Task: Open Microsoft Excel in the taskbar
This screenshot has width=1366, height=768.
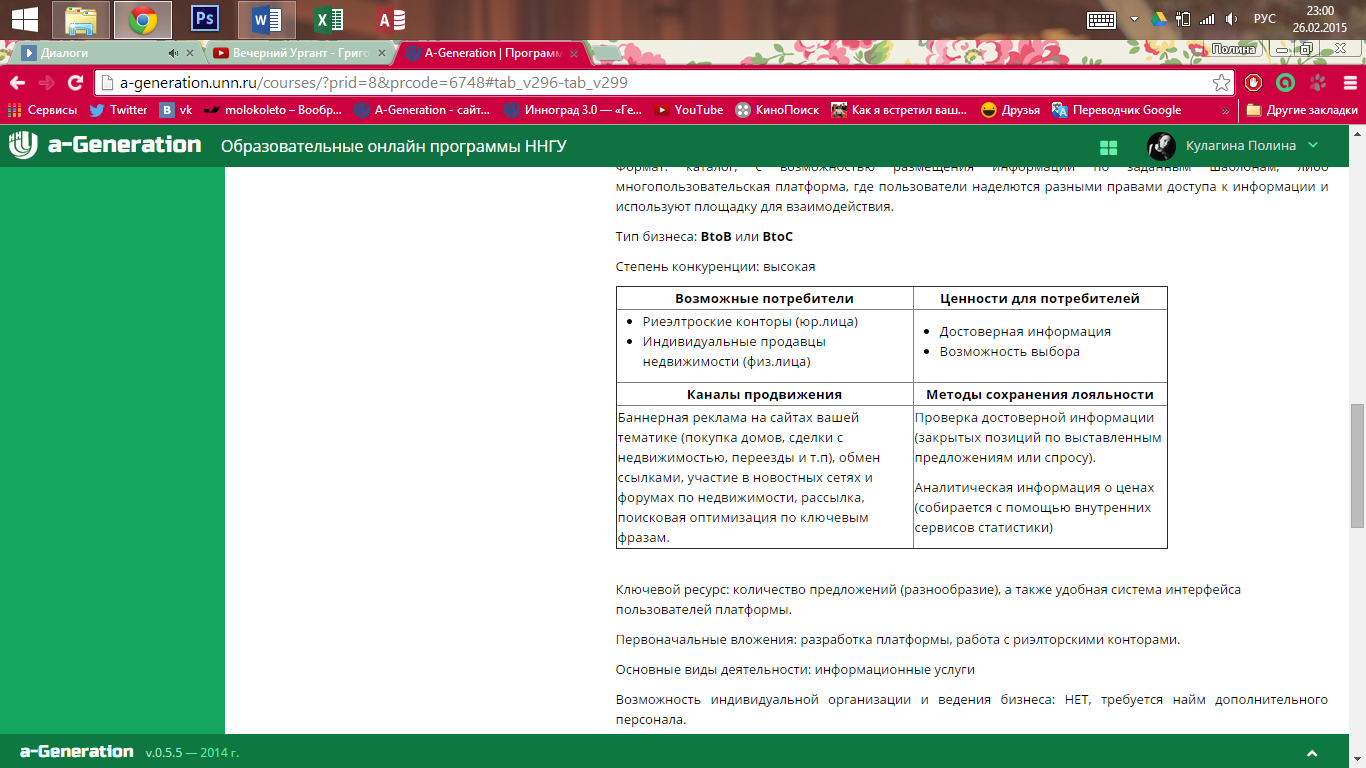Action: pos(326,19)
